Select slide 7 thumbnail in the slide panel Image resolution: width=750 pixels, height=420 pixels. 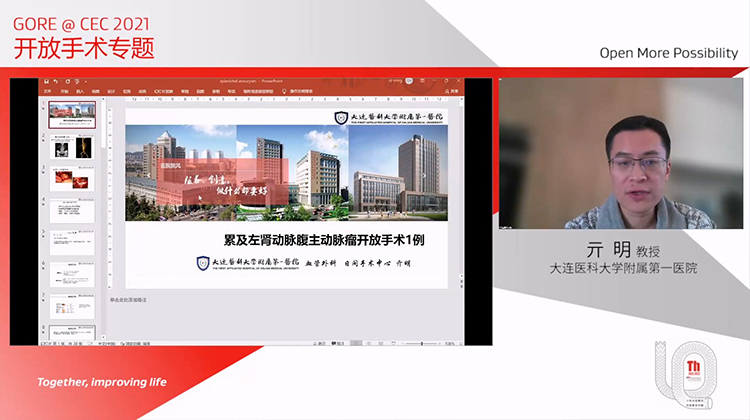pos(72,307)
